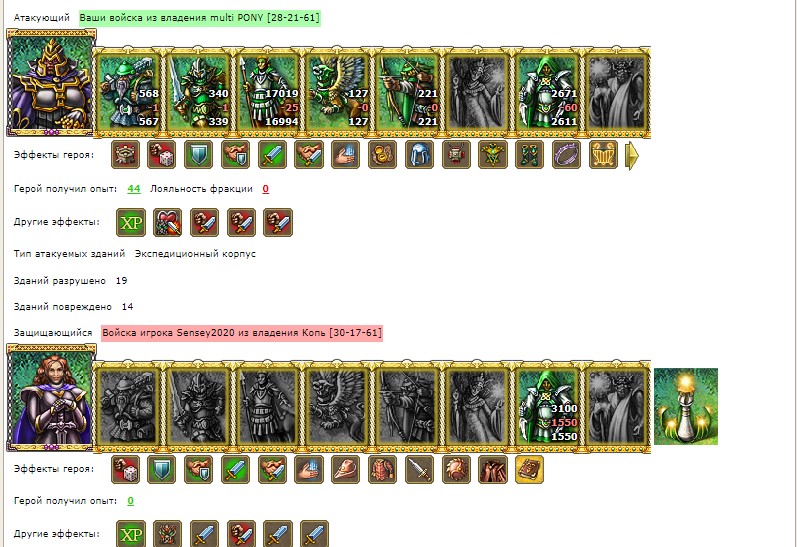Select the defender's female hero portrait
Screen dimensions: 797x547
point(51,397)
